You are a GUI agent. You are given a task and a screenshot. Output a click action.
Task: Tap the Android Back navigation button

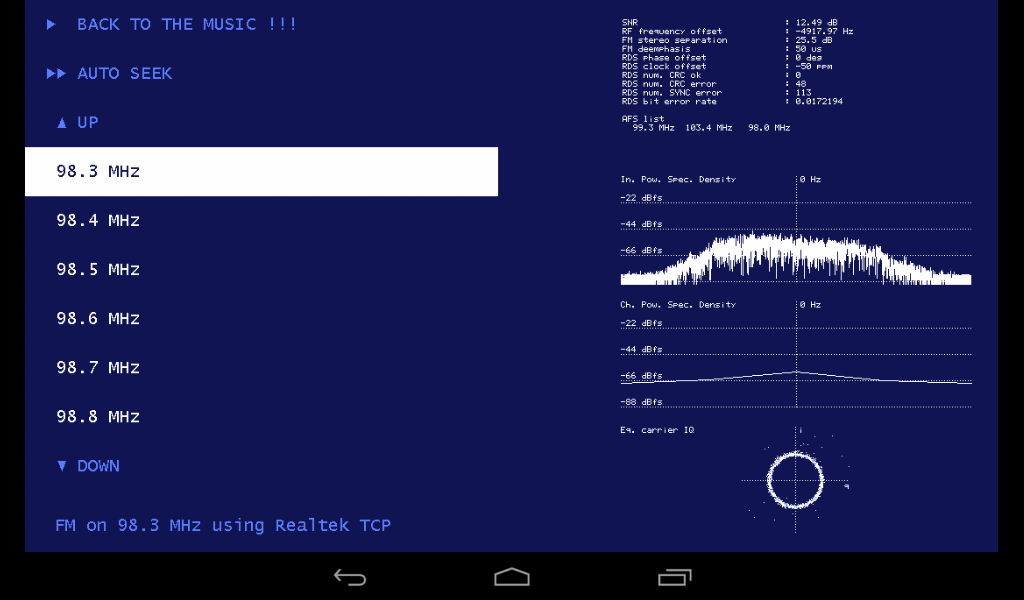(x=350, y=577)
